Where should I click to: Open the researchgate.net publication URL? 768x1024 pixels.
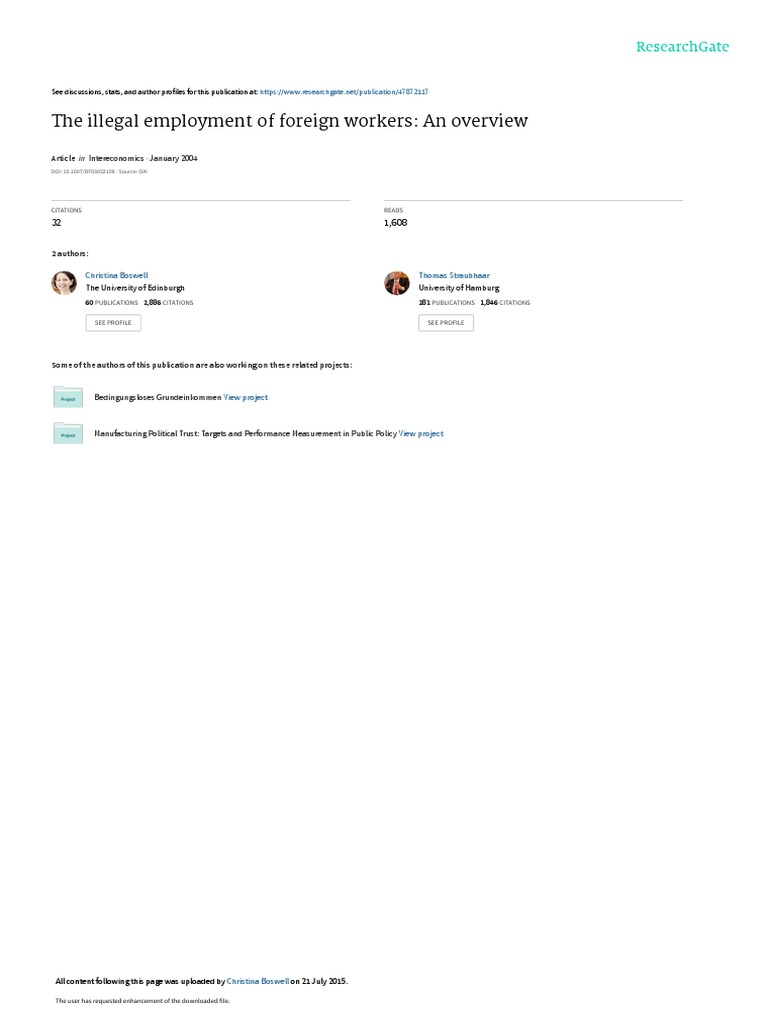point(344,92)
